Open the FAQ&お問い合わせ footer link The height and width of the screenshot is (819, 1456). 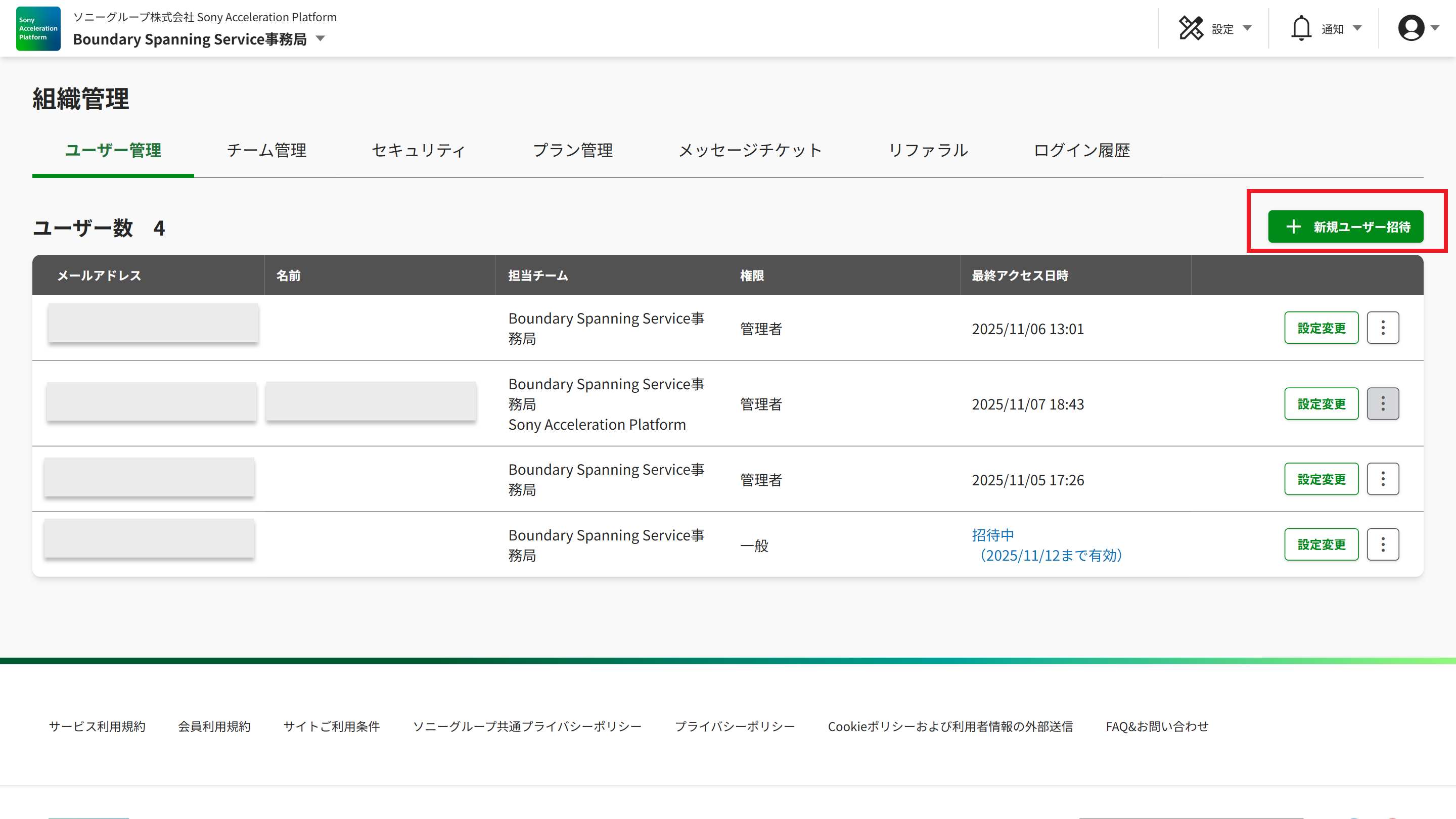[x=1157, y=726]
